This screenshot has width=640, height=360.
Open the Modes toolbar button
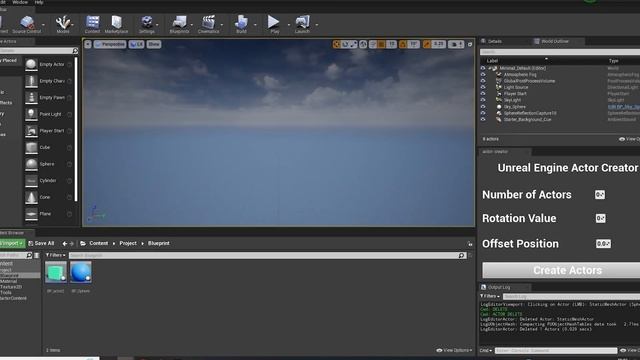pyautogui.click(x=63, y=24)
